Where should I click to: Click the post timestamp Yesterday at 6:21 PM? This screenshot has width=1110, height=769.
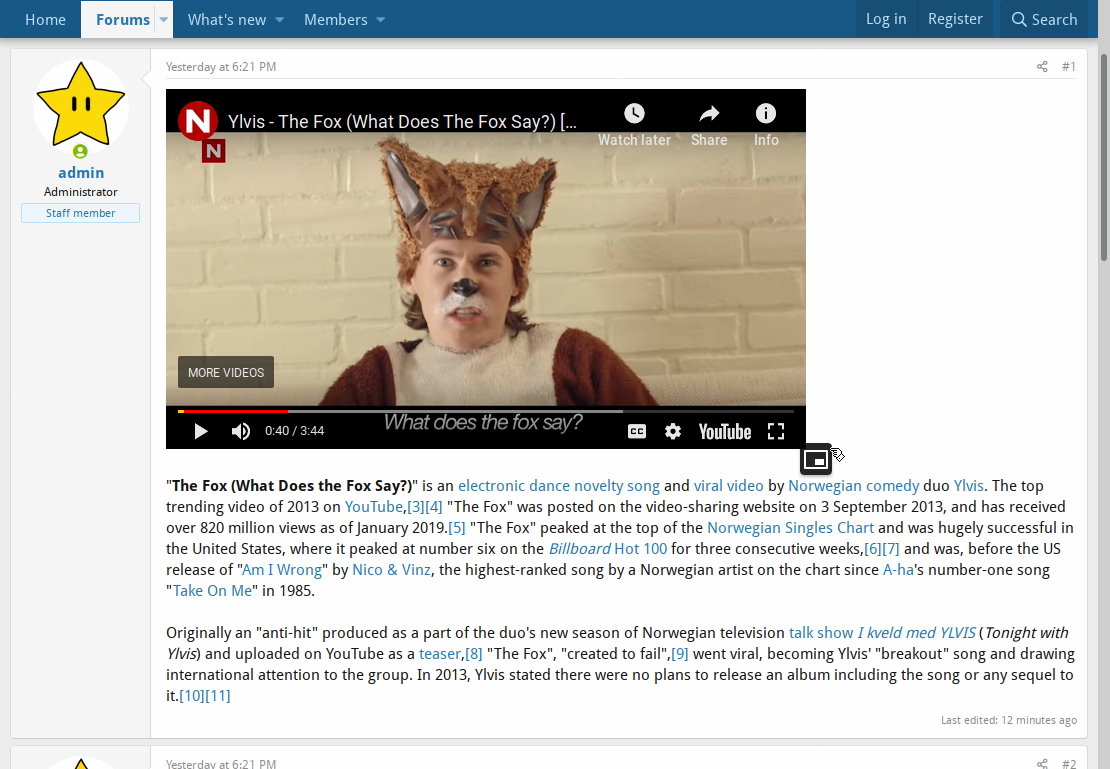pyautogui.click(x=221, y=67)
